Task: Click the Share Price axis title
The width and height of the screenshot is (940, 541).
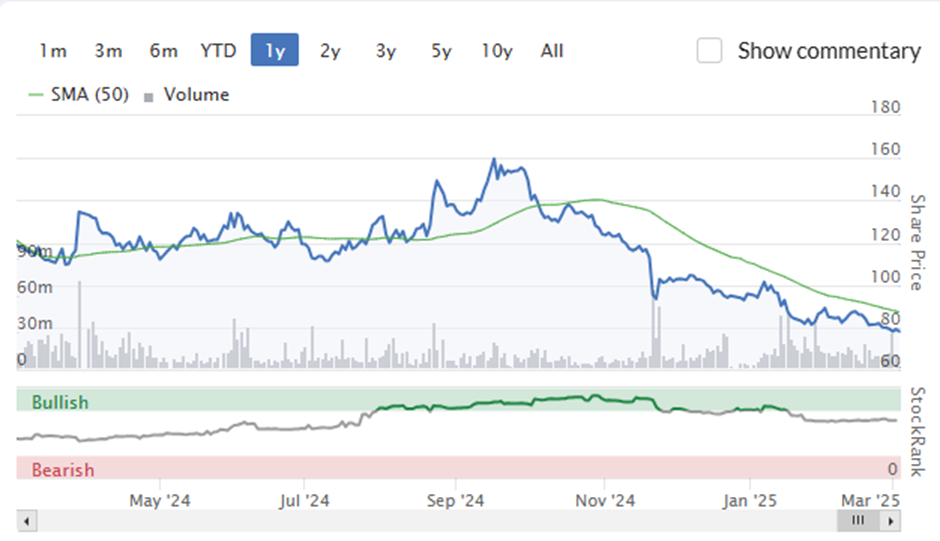Action: click(918, 242)
